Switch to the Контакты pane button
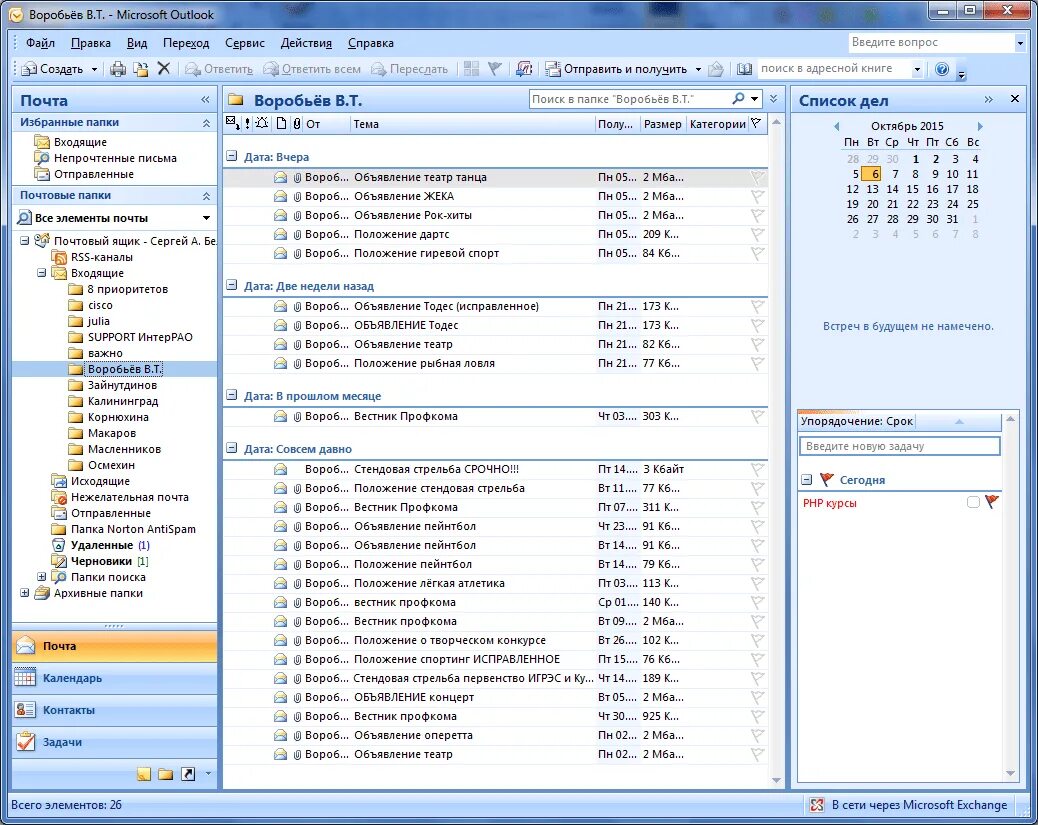1038x825 pixels. tap(115, 710)
